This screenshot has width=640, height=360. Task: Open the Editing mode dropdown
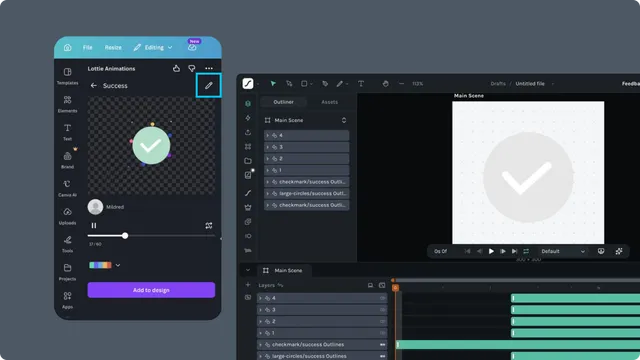pos(153,47)
